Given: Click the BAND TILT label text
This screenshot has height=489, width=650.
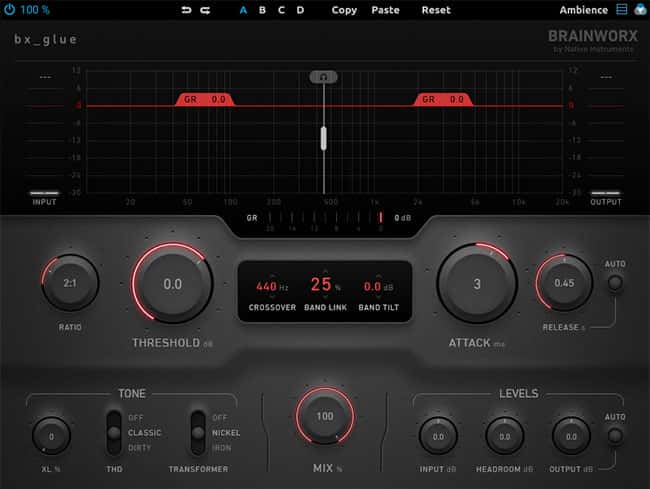Looking at the screenshot, I should 378,307.
